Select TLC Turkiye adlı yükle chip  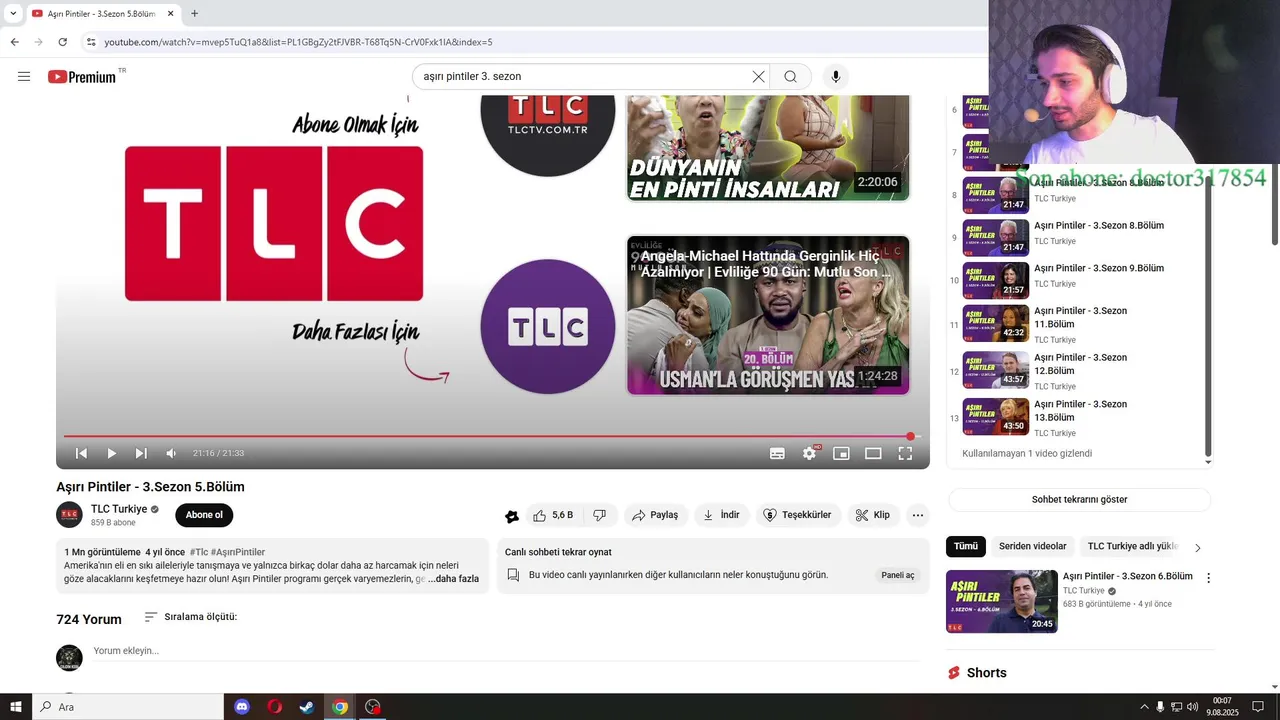(x=1132, y=546)
